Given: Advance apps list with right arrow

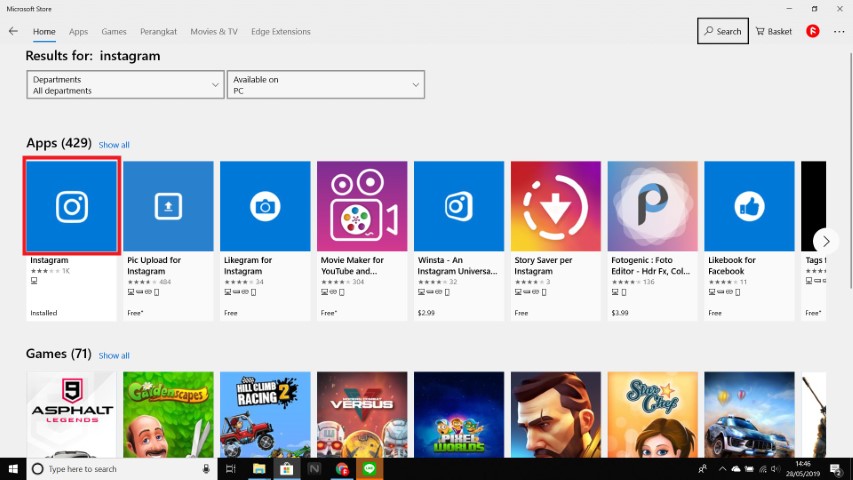Looking at the screenshot, I should coord(825,241).
